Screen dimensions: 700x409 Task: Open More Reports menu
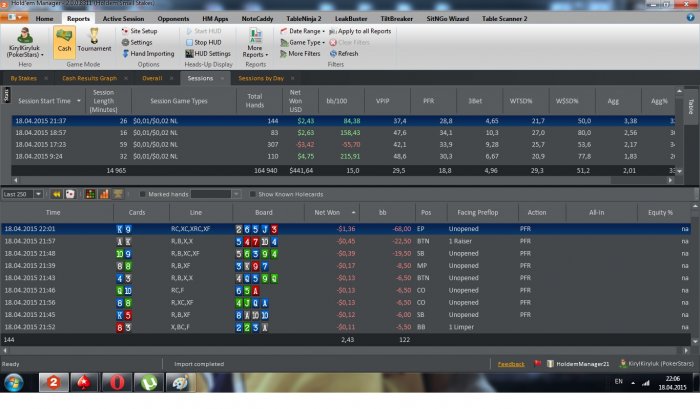tap(255, 43)
